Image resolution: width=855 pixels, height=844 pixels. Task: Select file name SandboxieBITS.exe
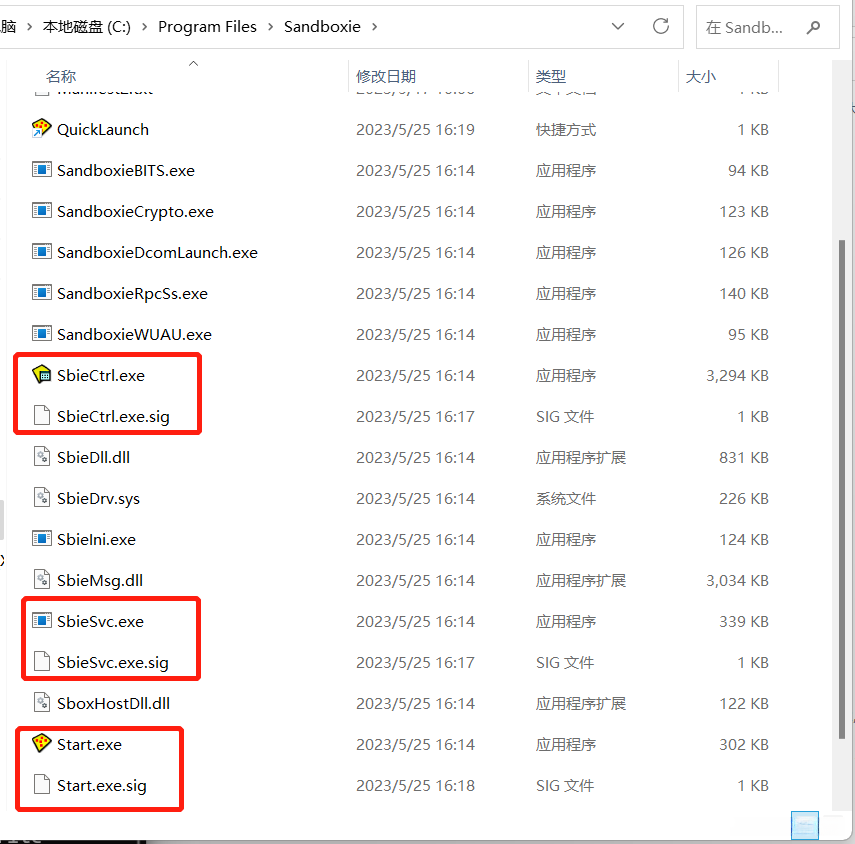126,170
